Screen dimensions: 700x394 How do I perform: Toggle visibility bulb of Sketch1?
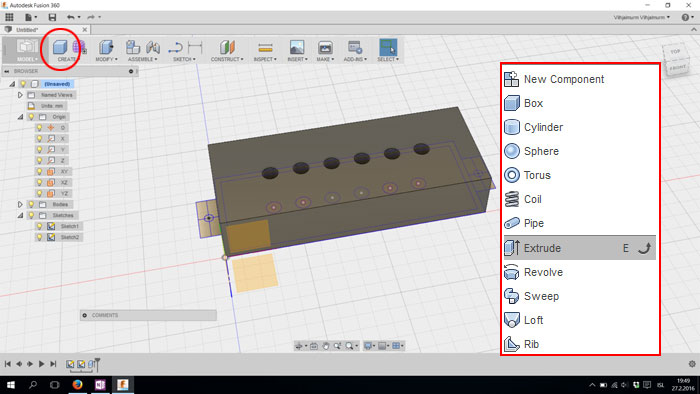coord(39,226)
